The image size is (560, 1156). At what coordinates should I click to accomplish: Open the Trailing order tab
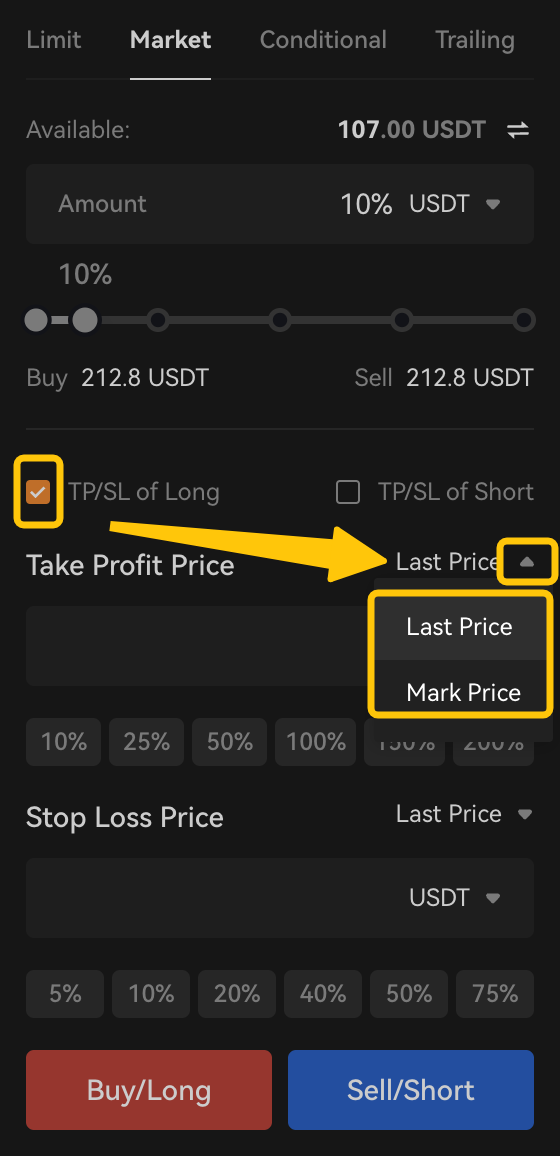[x=475, y=40]
